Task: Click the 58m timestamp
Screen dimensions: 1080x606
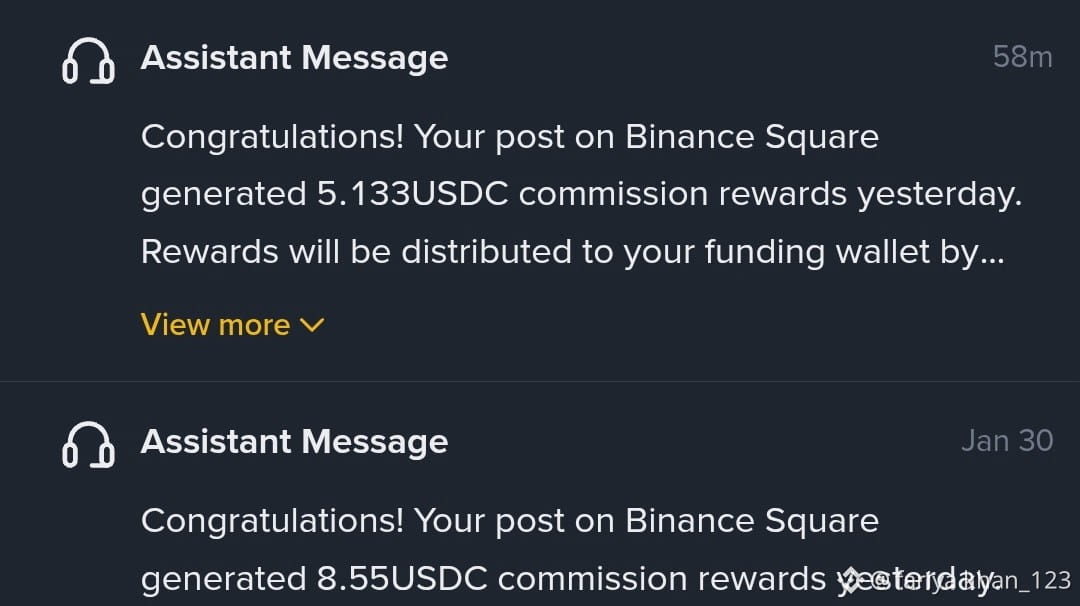Action: tap(1022, 58)
